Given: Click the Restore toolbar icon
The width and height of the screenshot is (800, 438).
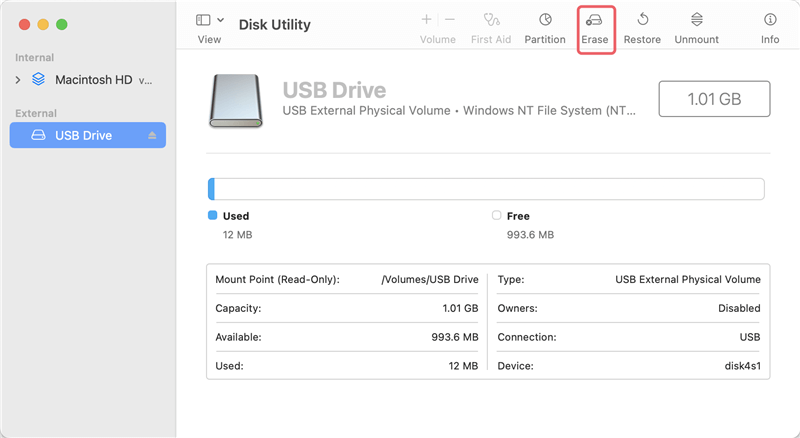Looking at the screenshot, I should [642, 20].
